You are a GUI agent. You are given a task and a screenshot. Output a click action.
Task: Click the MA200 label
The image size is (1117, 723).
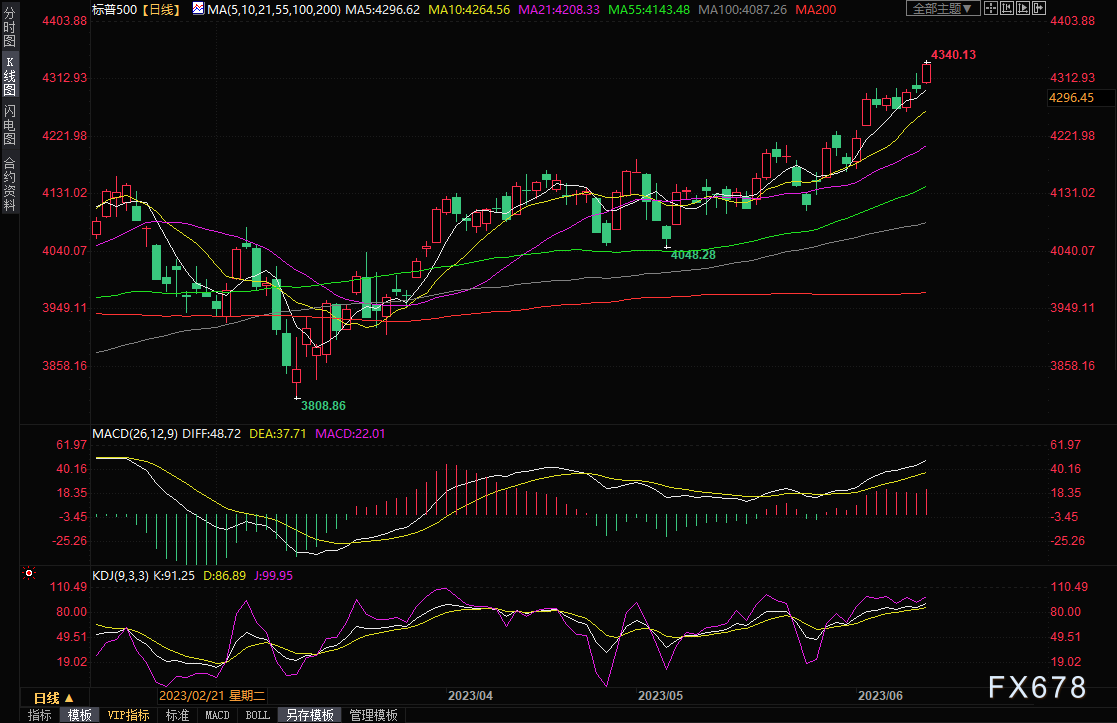(816, 10)
